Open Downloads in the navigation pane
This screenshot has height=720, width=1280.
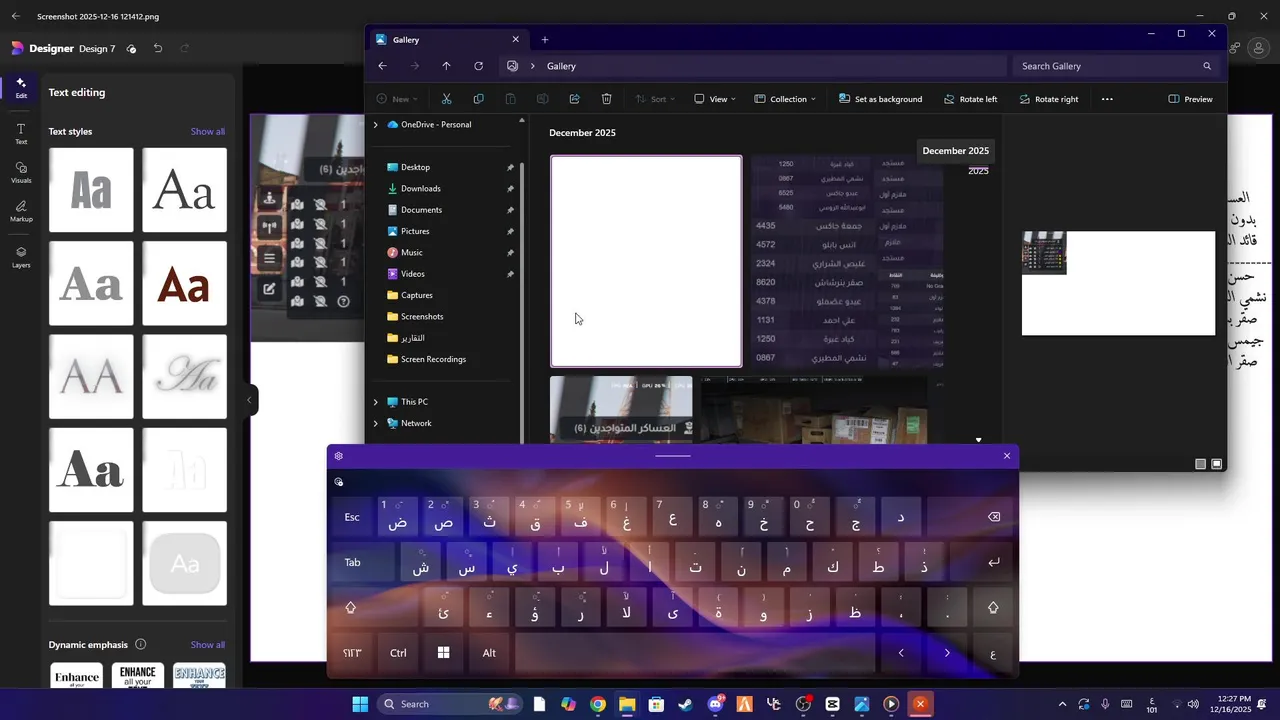coord(420,188)
